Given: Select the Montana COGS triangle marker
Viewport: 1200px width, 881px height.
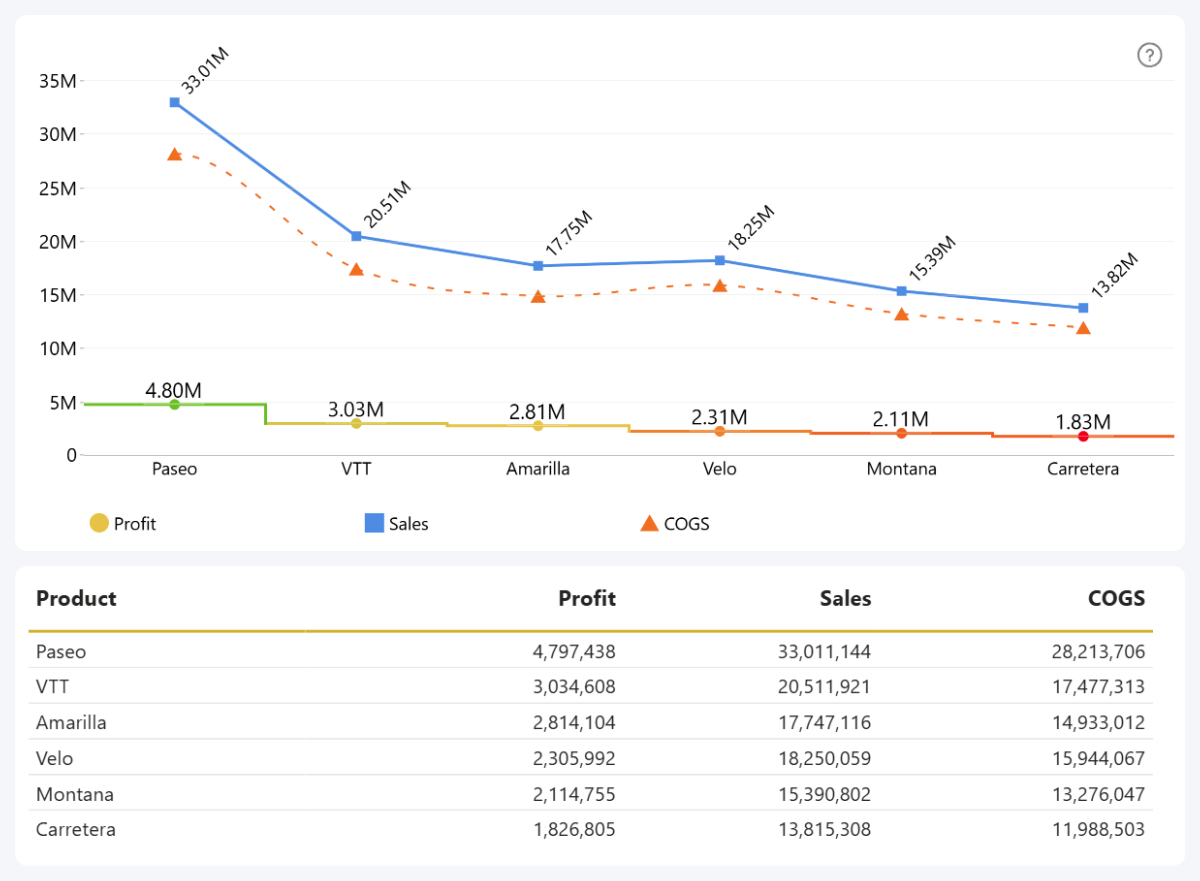Looking at the screenshot, I should coord(901,314).
